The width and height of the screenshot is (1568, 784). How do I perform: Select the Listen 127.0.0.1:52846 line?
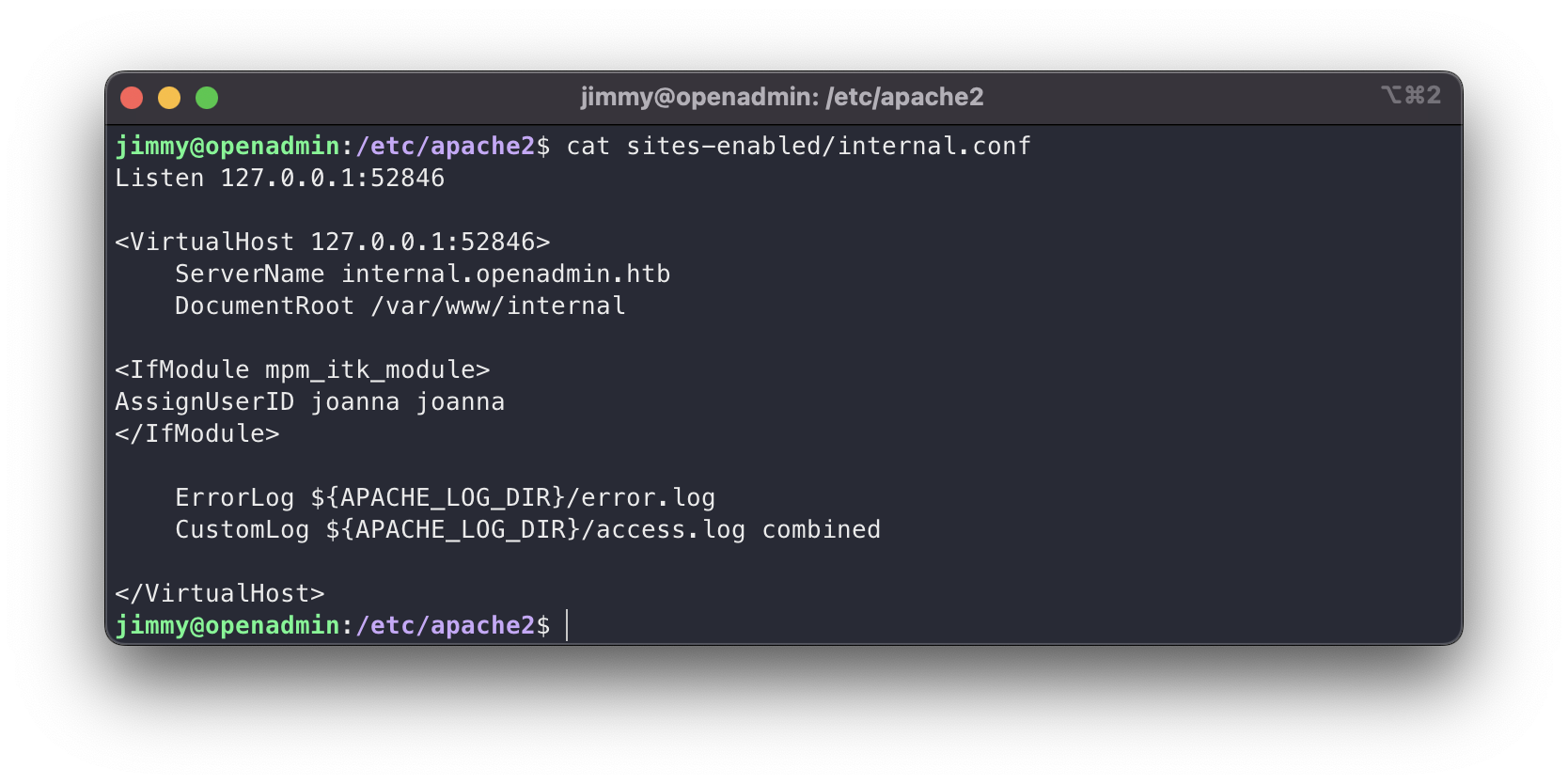tap(279, 177)
